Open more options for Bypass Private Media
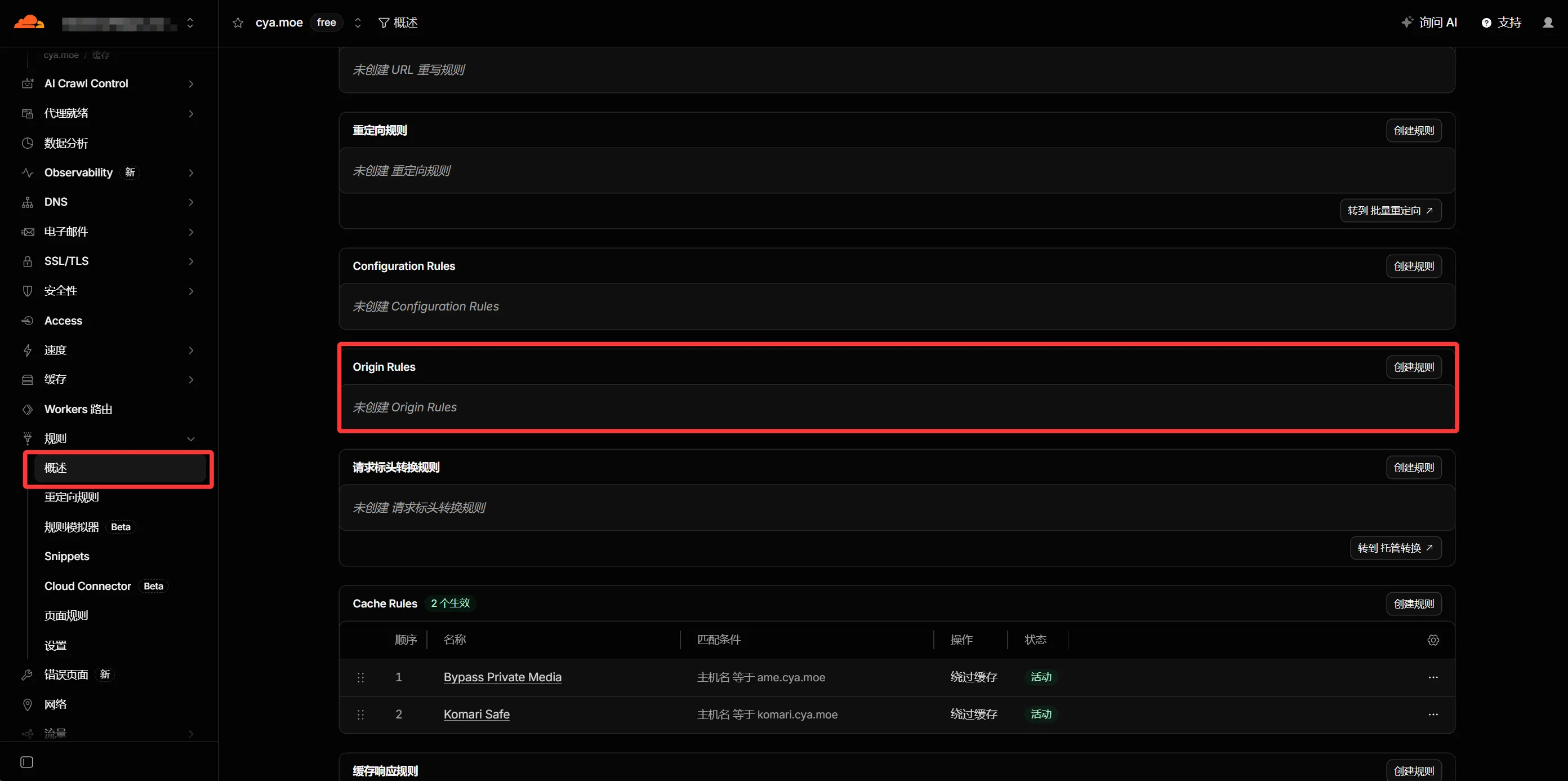 pyautogui.click(x=1433, y=677)
